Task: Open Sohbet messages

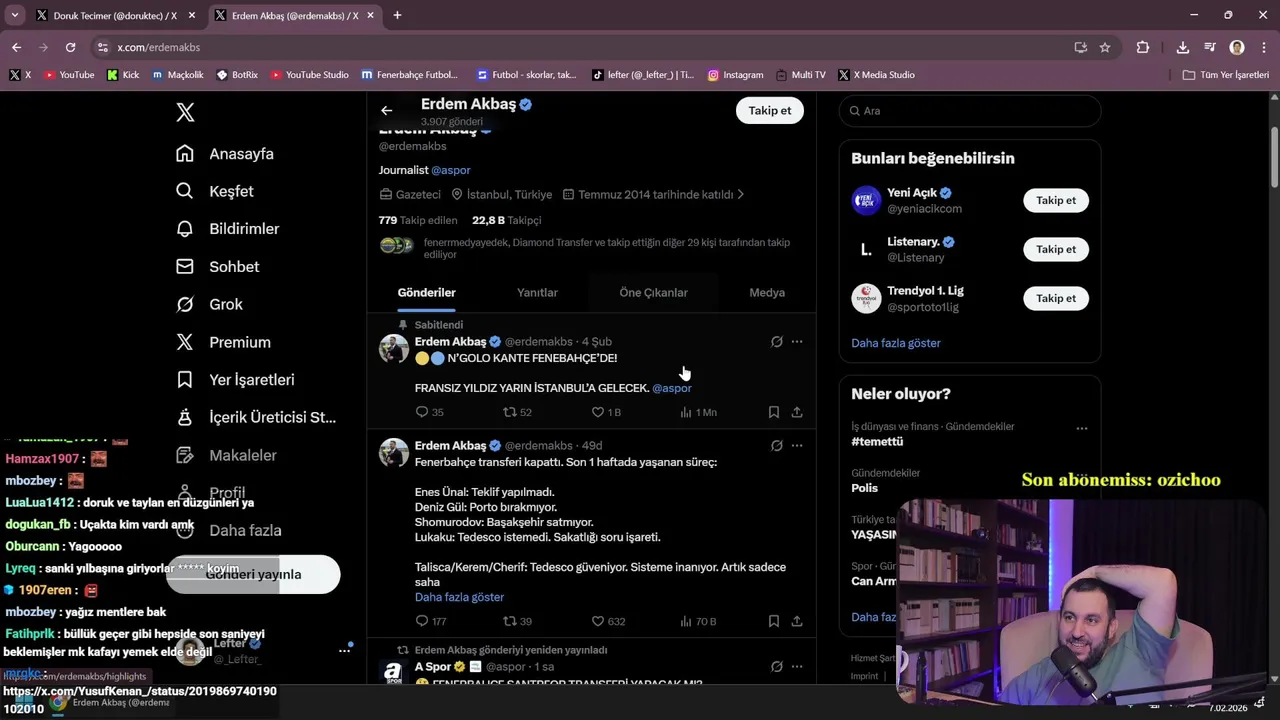Action: 217,267
